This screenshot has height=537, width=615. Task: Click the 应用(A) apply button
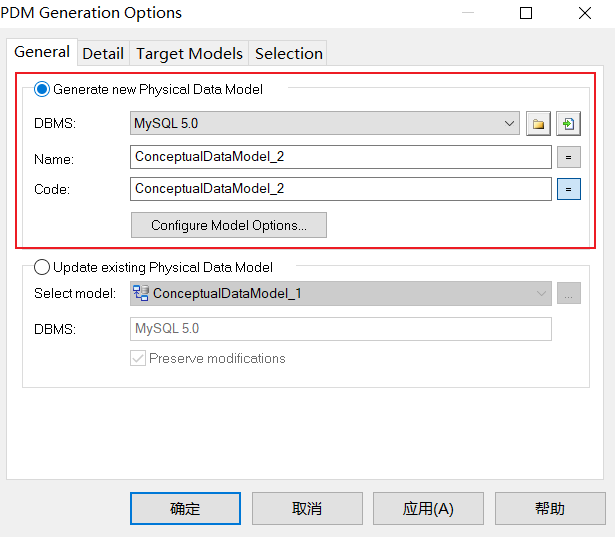pos(428,508)
